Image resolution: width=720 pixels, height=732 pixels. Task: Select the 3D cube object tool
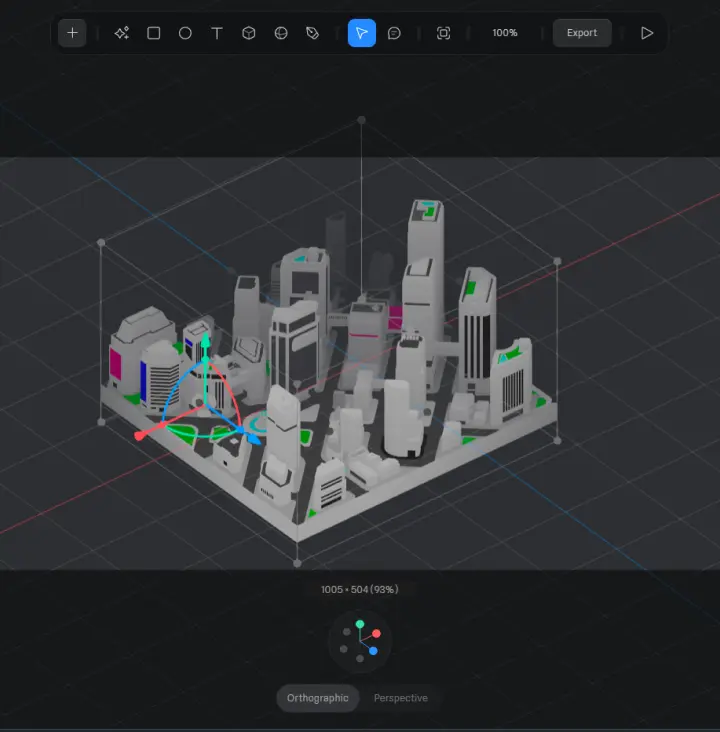[x=249, y=33]
